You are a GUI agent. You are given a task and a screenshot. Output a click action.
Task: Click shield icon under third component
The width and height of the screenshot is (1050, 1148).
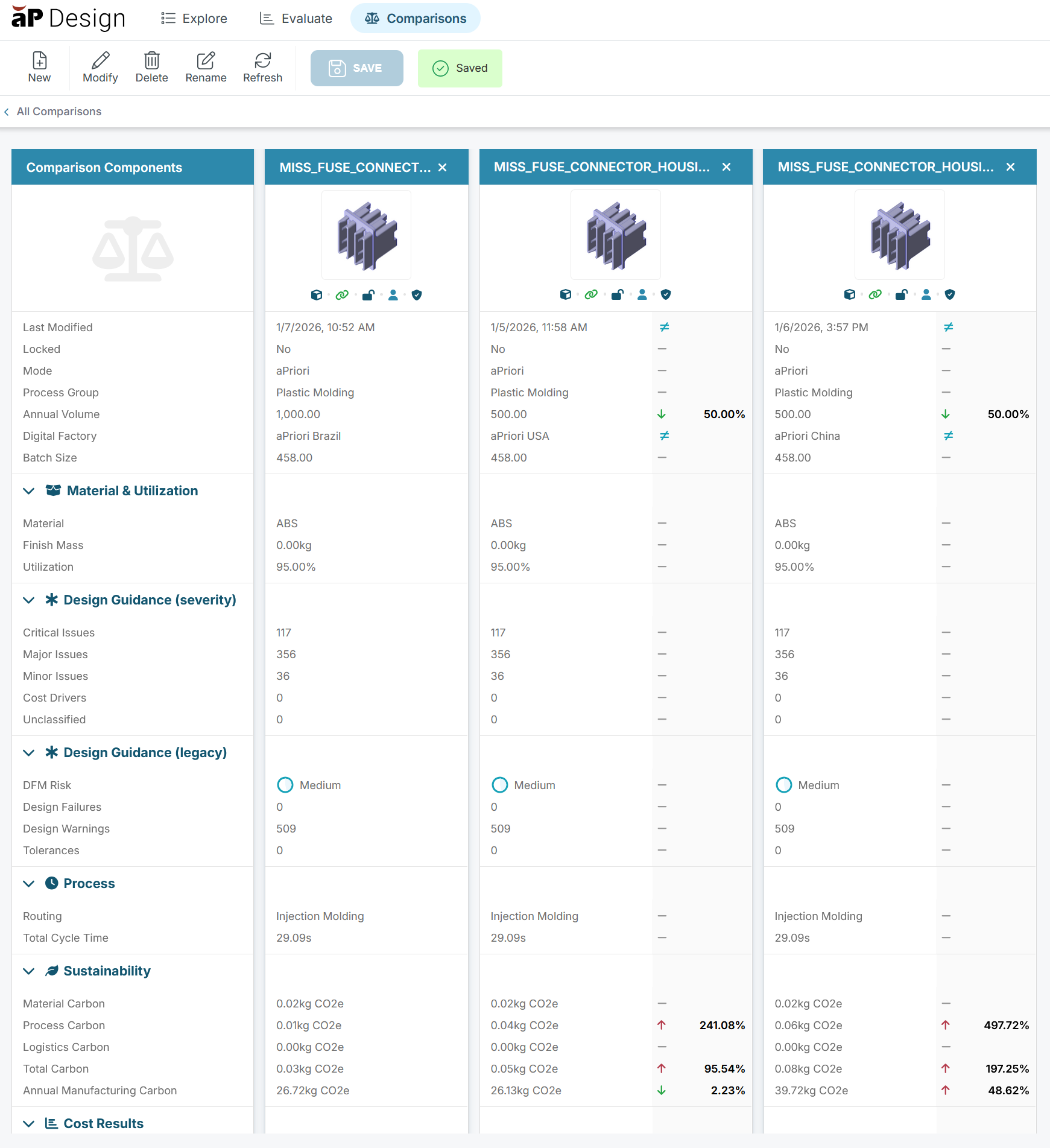click(x=950, y=294)
